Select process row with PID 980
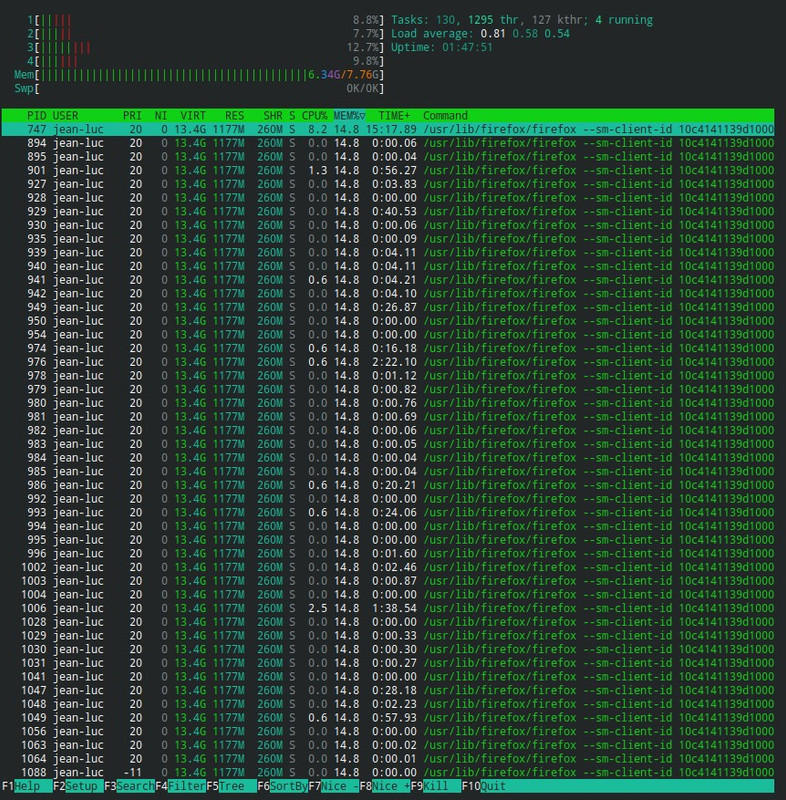The width and height of the screenshot is (786, 800). pos(388,403)
